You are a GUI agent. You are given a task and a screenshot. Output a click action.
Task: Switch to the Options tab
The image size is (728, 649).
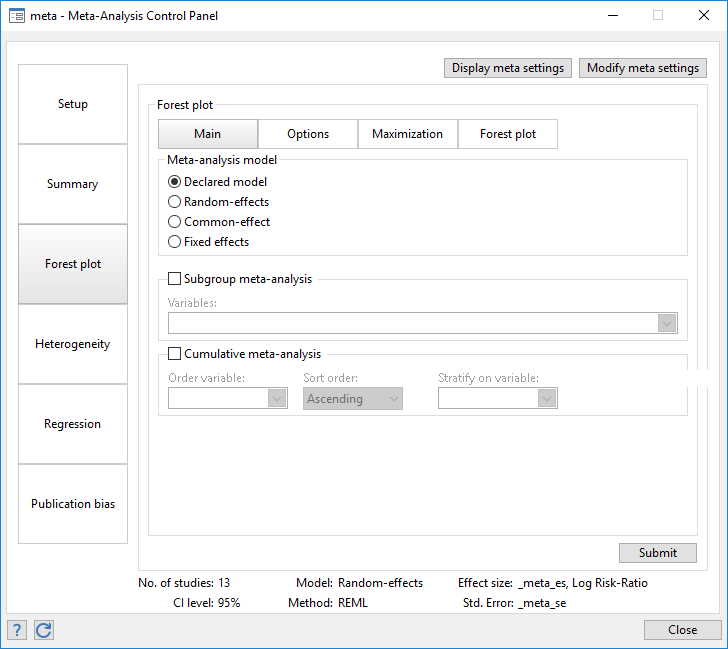308,134
